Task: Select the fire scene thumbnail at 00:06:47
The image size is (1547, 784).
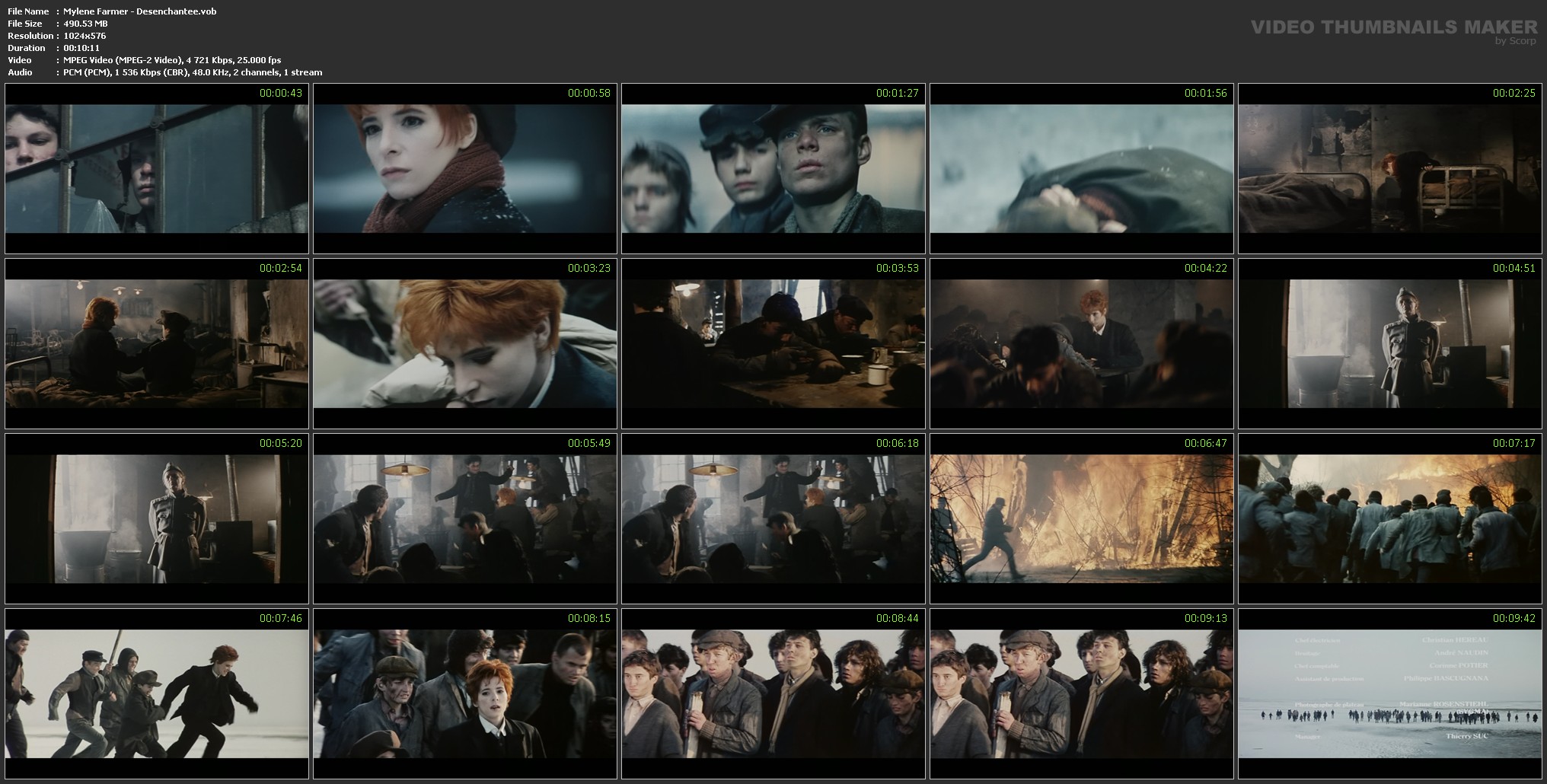Action: 1082,518
